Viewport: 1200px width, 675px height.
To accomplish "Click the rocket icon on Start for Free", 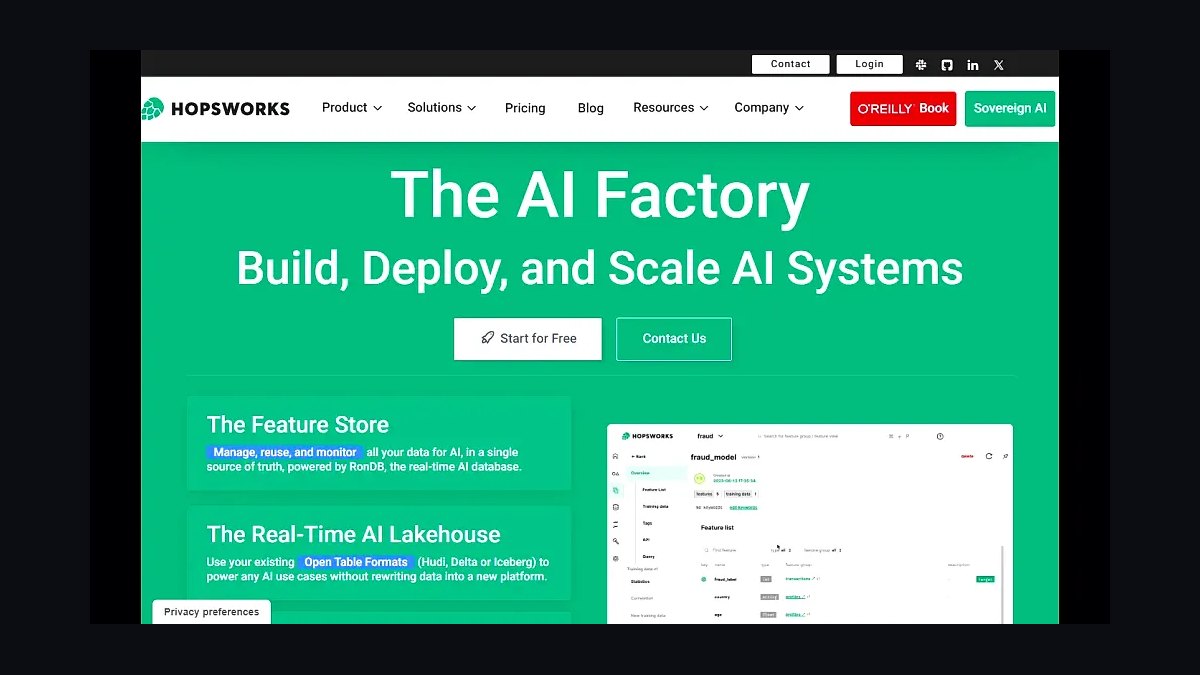I will [x=487, y=338].
